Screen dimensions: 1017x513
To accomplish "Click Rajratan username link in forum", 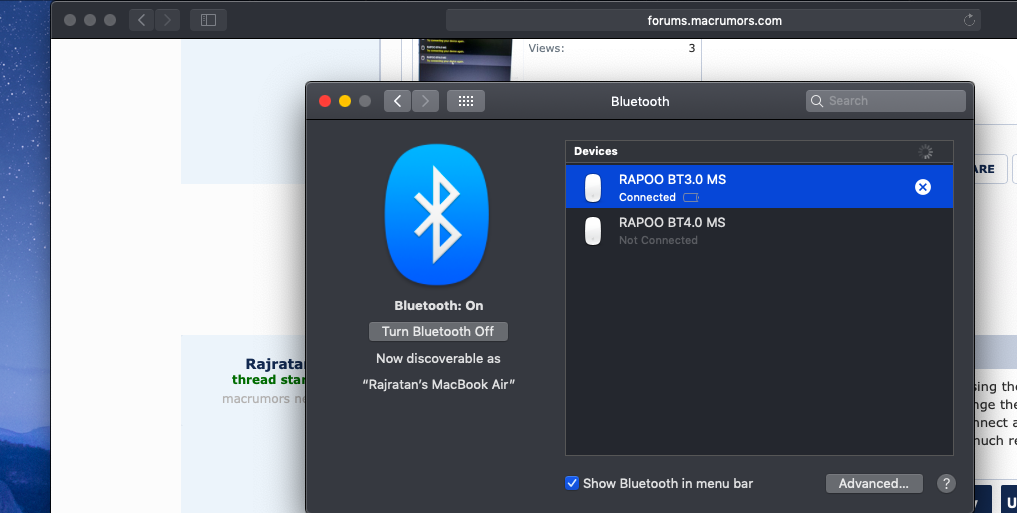I will click(x=275, y=364).
